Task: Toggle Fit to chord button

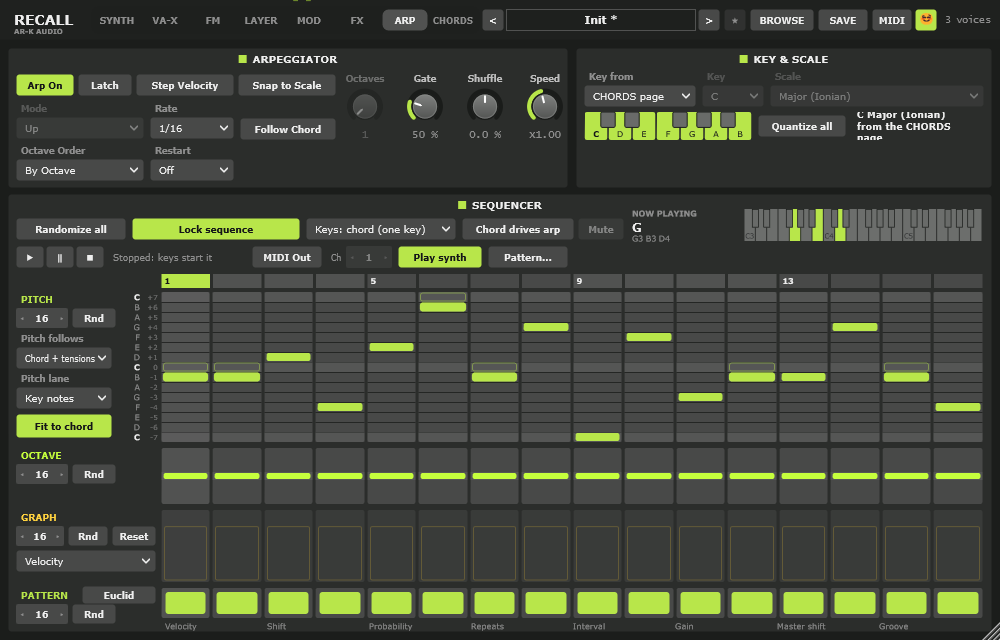Action: 64,426
